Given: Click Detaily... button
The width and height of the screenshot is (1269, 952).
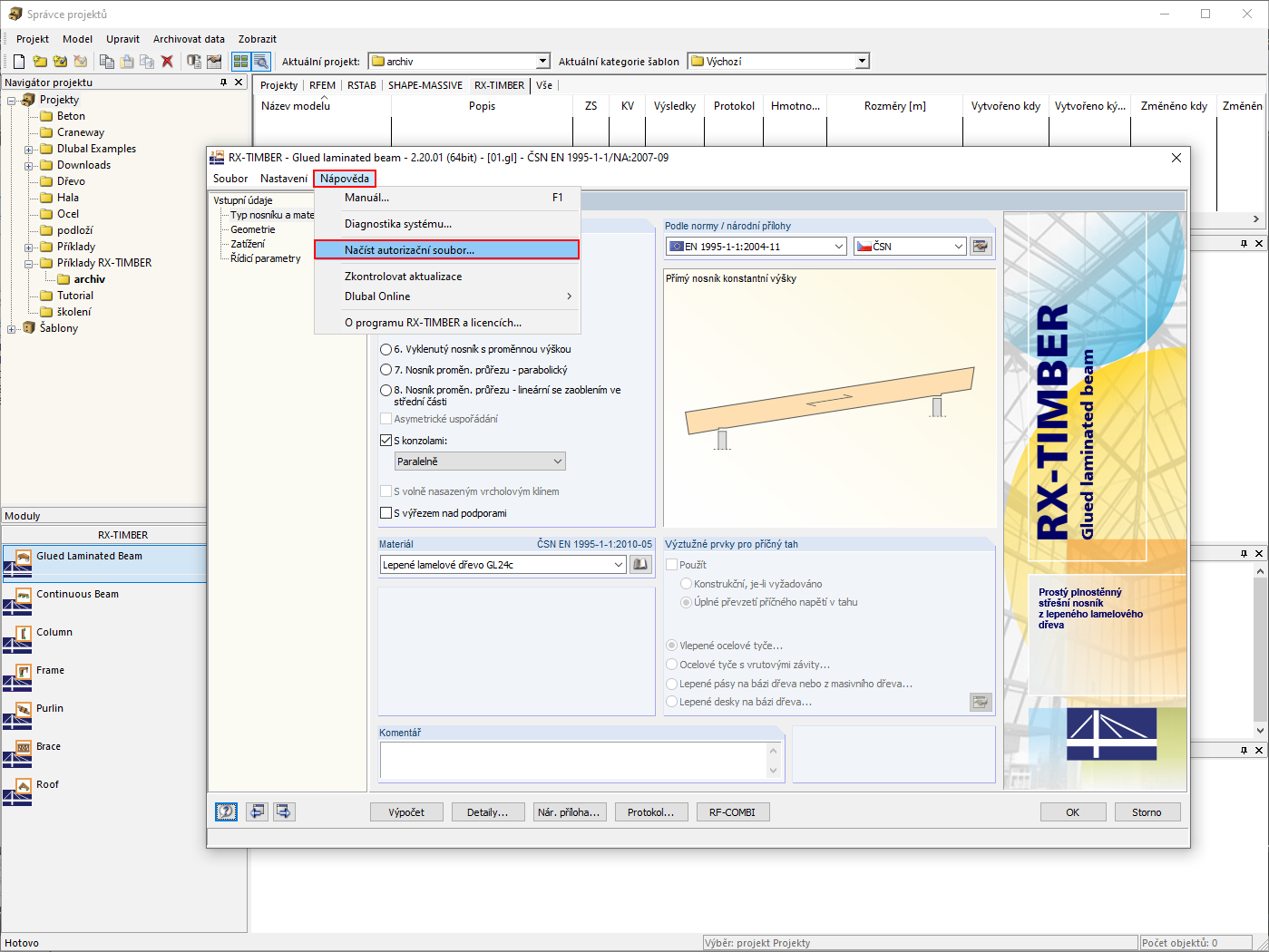Looking at the screenshot, I should (488, 812).
